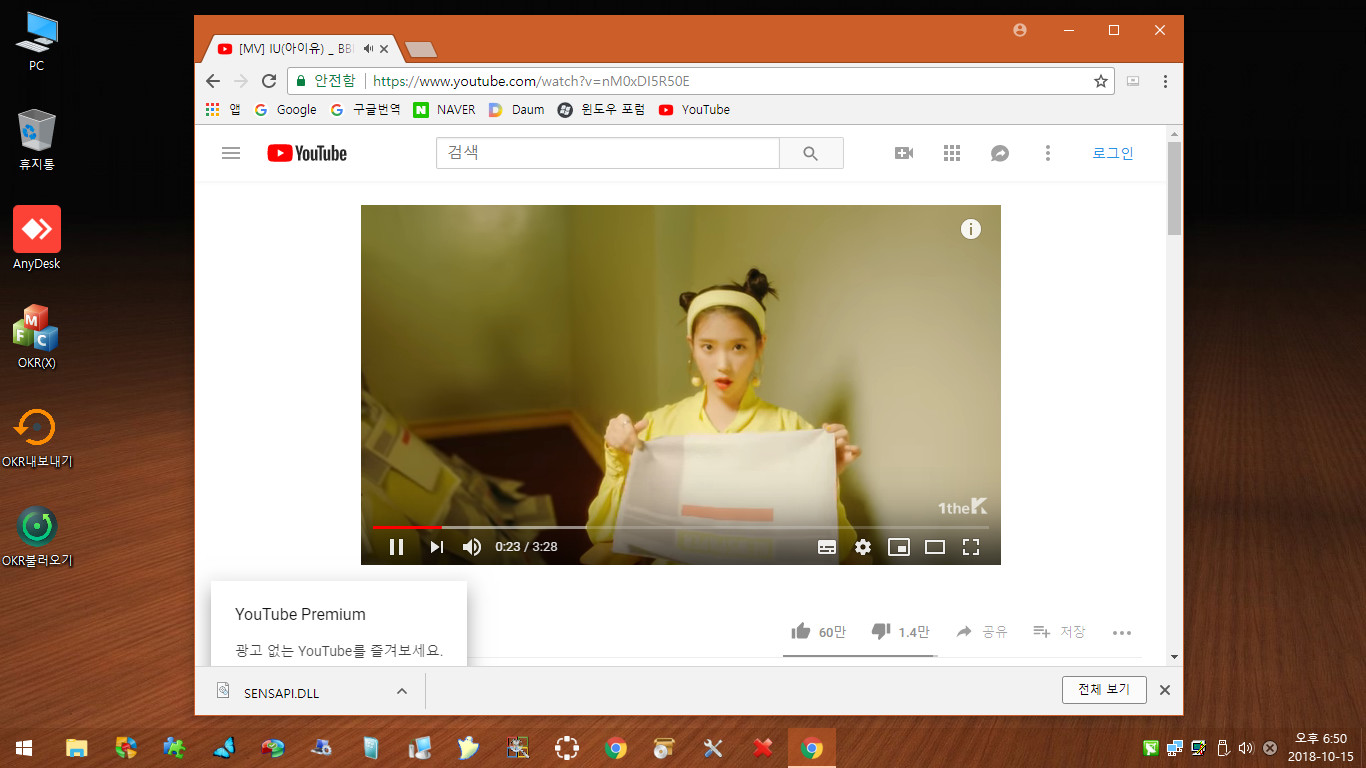Click the taskbar red X icon
The image size is (1366, 768).
(762, 747)
